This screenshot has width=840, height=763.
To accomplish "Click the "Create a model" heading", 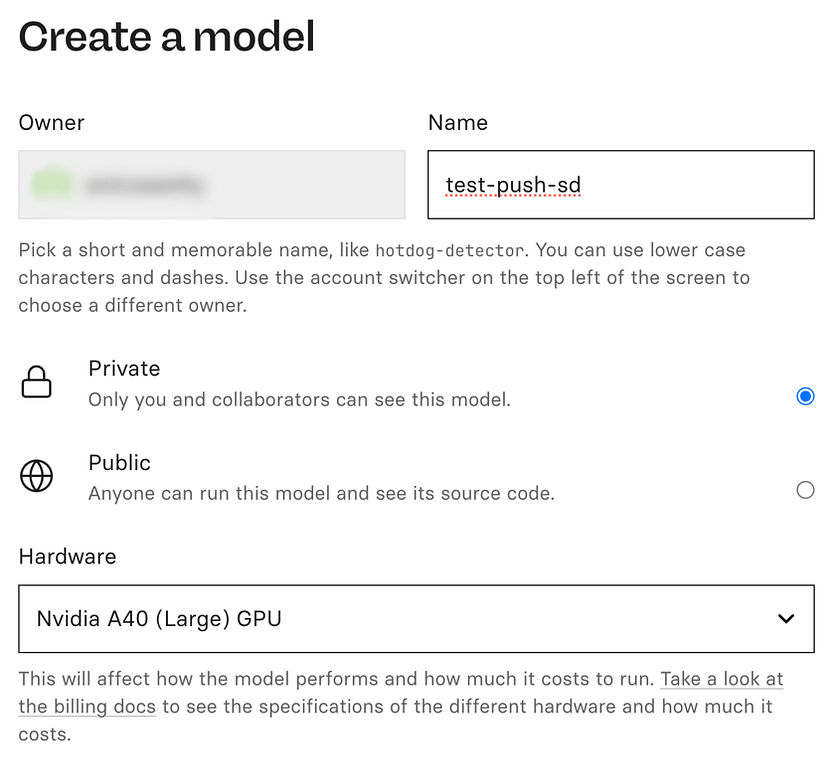I will 167,37.
